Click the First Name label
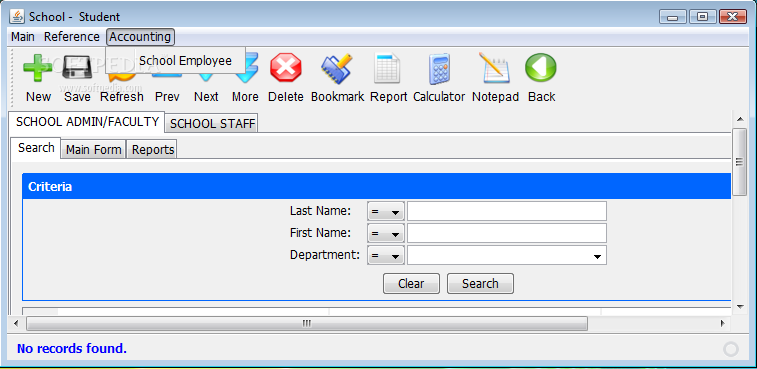The height and width of the screenshot is (369, 757). click(321, 233)
